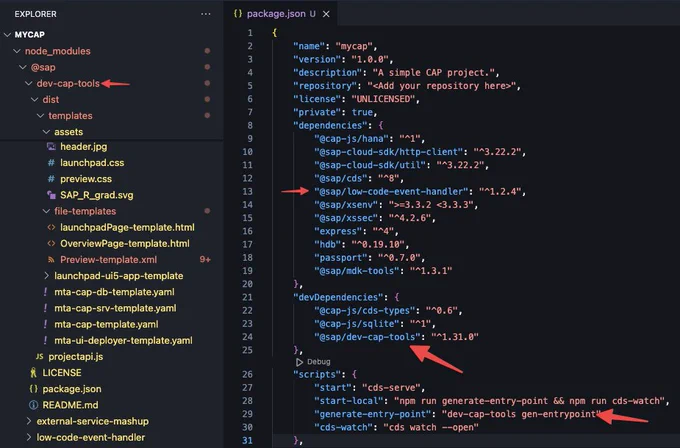Screen dimensions: 680x448
Task: Open header.jpg image file icon
Action: (x=51, y=147)
